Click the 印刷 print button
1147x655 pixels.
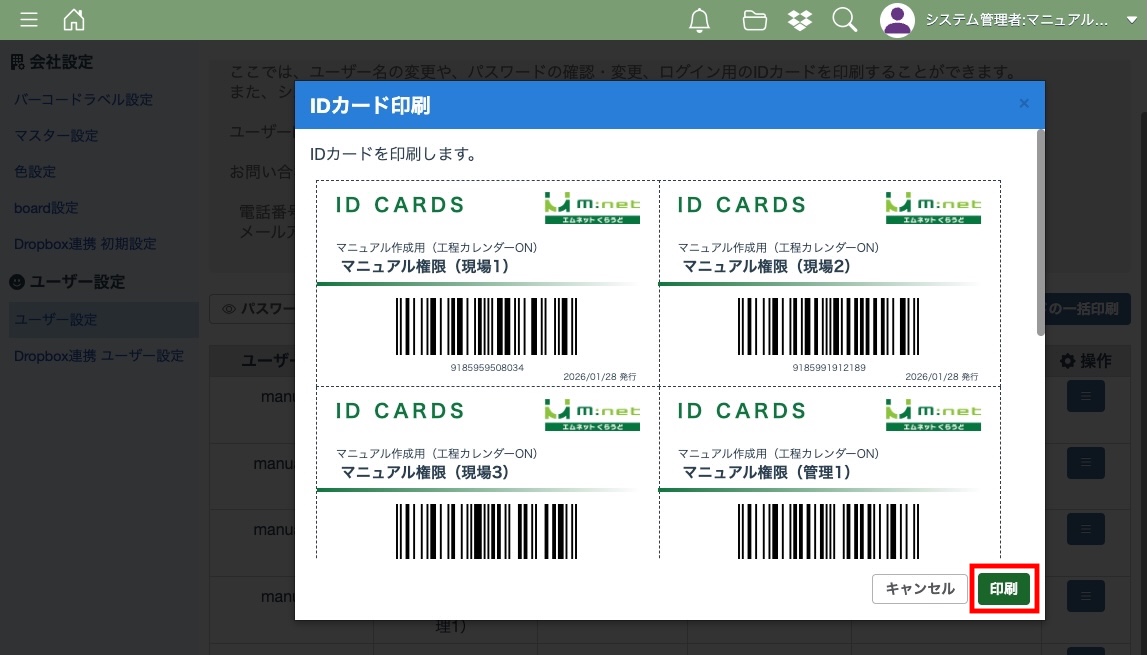pos(1003,589)
